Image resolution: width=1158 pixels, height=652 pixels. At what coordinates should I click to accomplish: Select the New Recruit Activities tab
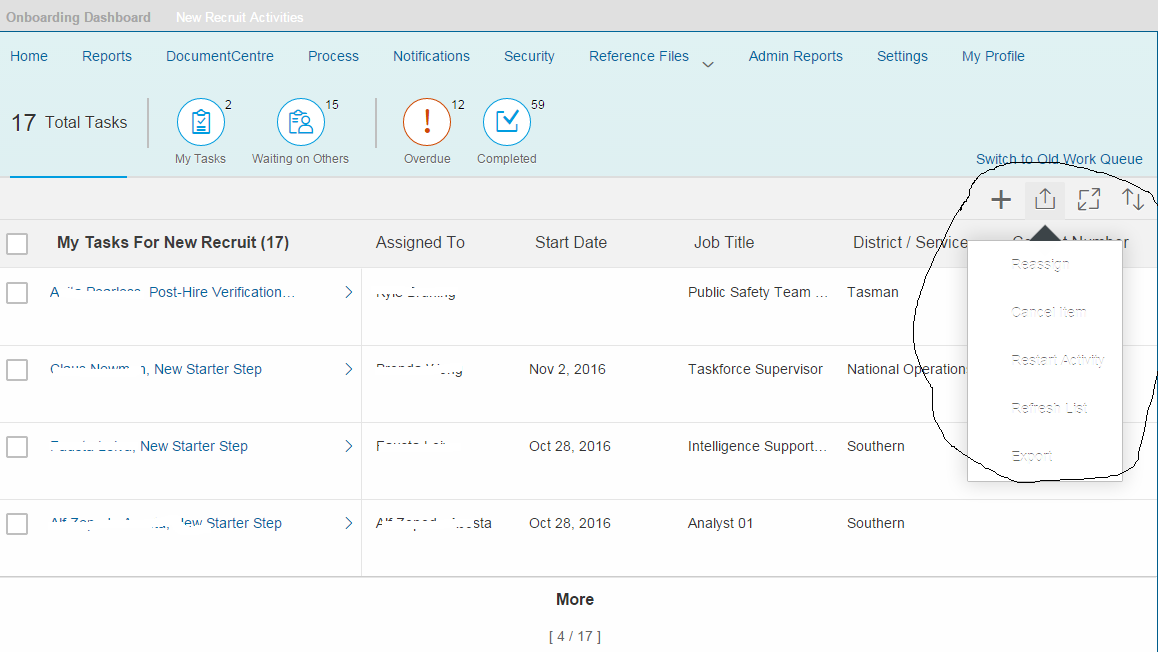coord(239,17)
